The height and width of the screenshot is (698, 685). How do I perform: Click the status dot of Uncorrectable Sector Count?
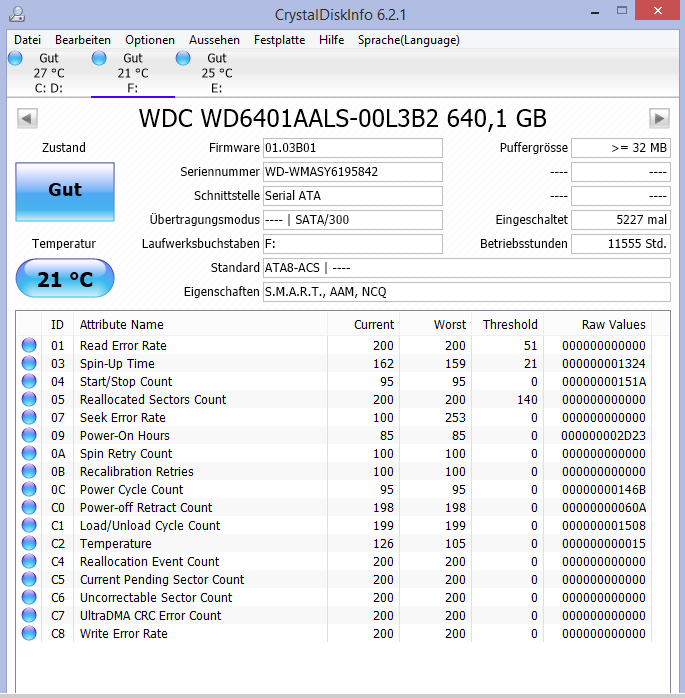pos(29,597)
